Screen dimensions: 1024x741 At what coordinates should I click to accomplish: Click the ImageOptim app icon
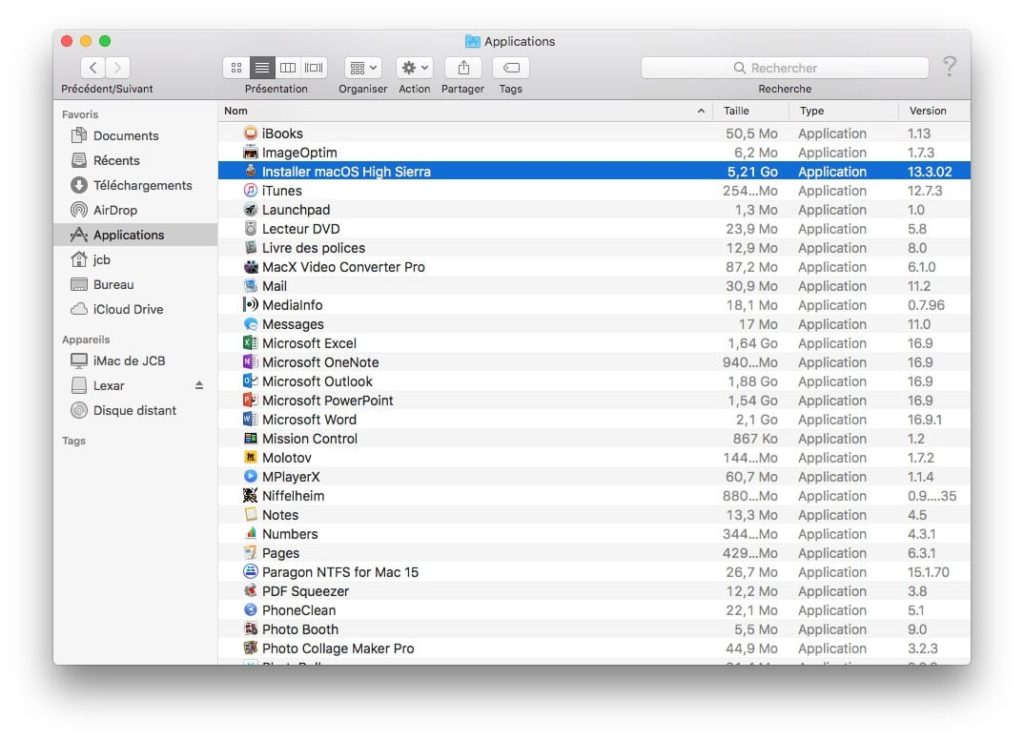(250, 152)
